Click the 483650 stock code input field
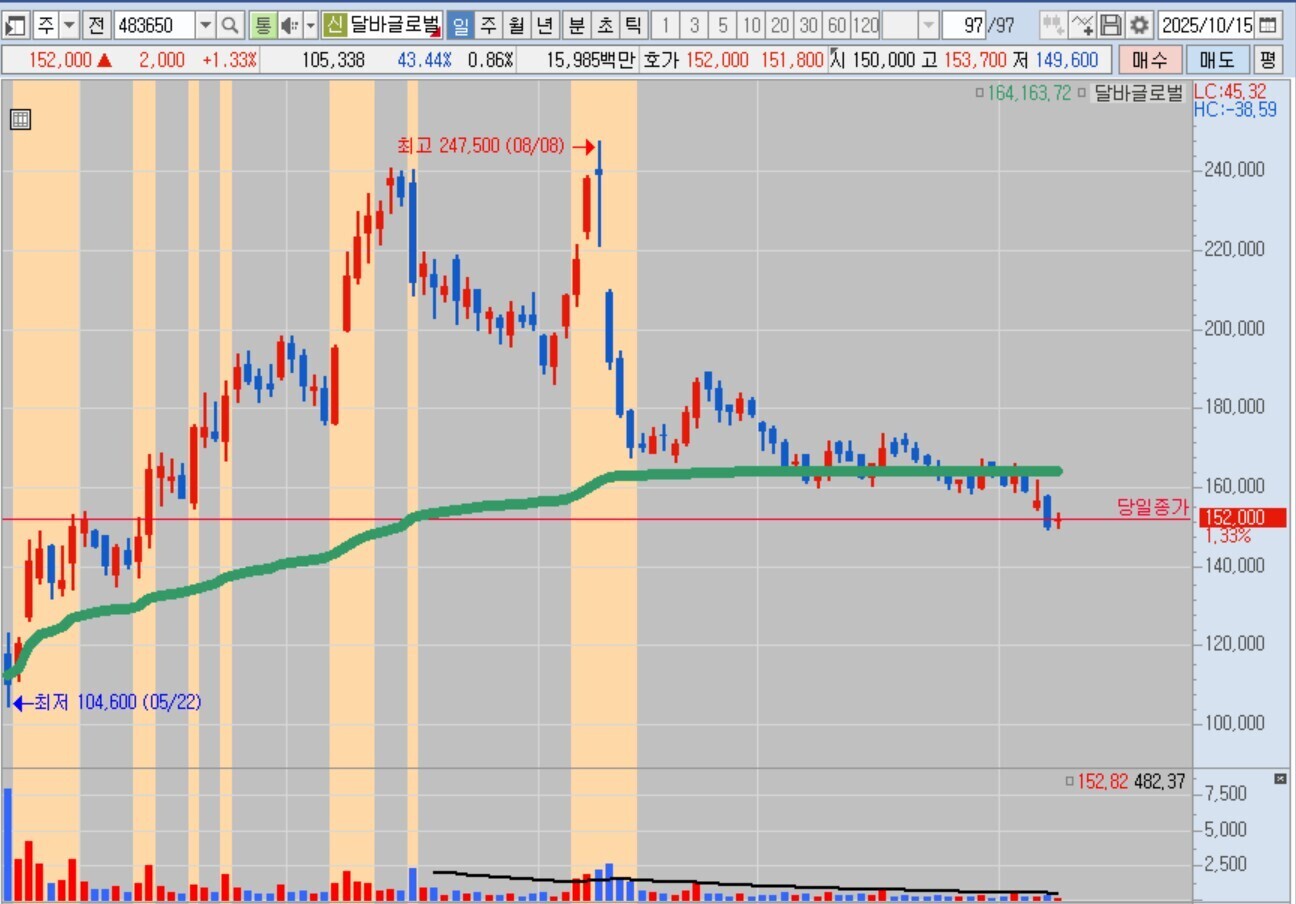 coord(155,25)
